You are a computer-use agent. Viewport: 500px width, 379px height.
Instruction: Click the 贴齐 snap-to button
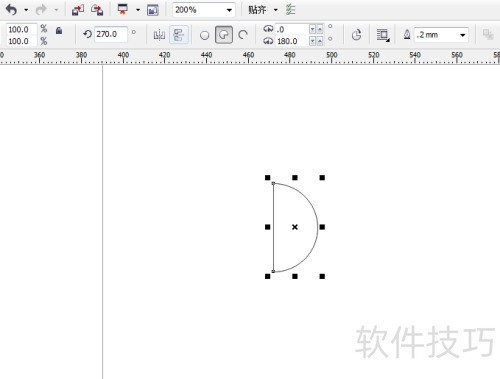tap(257, 10)
